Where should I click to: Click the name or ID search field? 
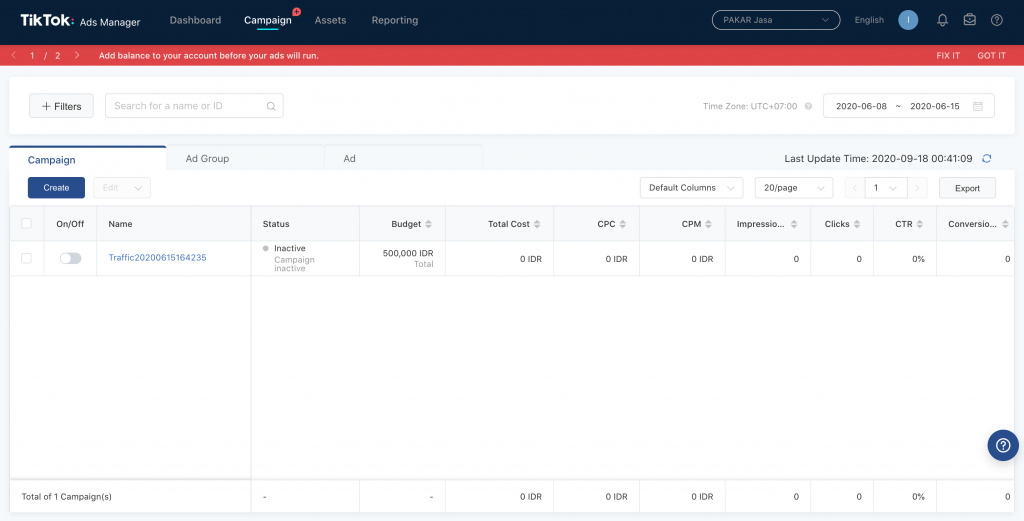pos(194,106)
